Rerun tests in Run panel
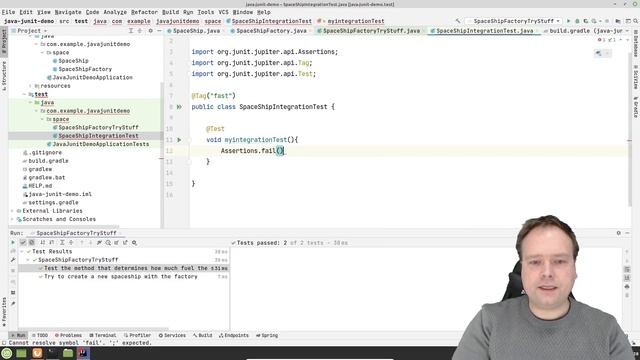The width and height of the screenshot is (640, 360). pos(13,242)
